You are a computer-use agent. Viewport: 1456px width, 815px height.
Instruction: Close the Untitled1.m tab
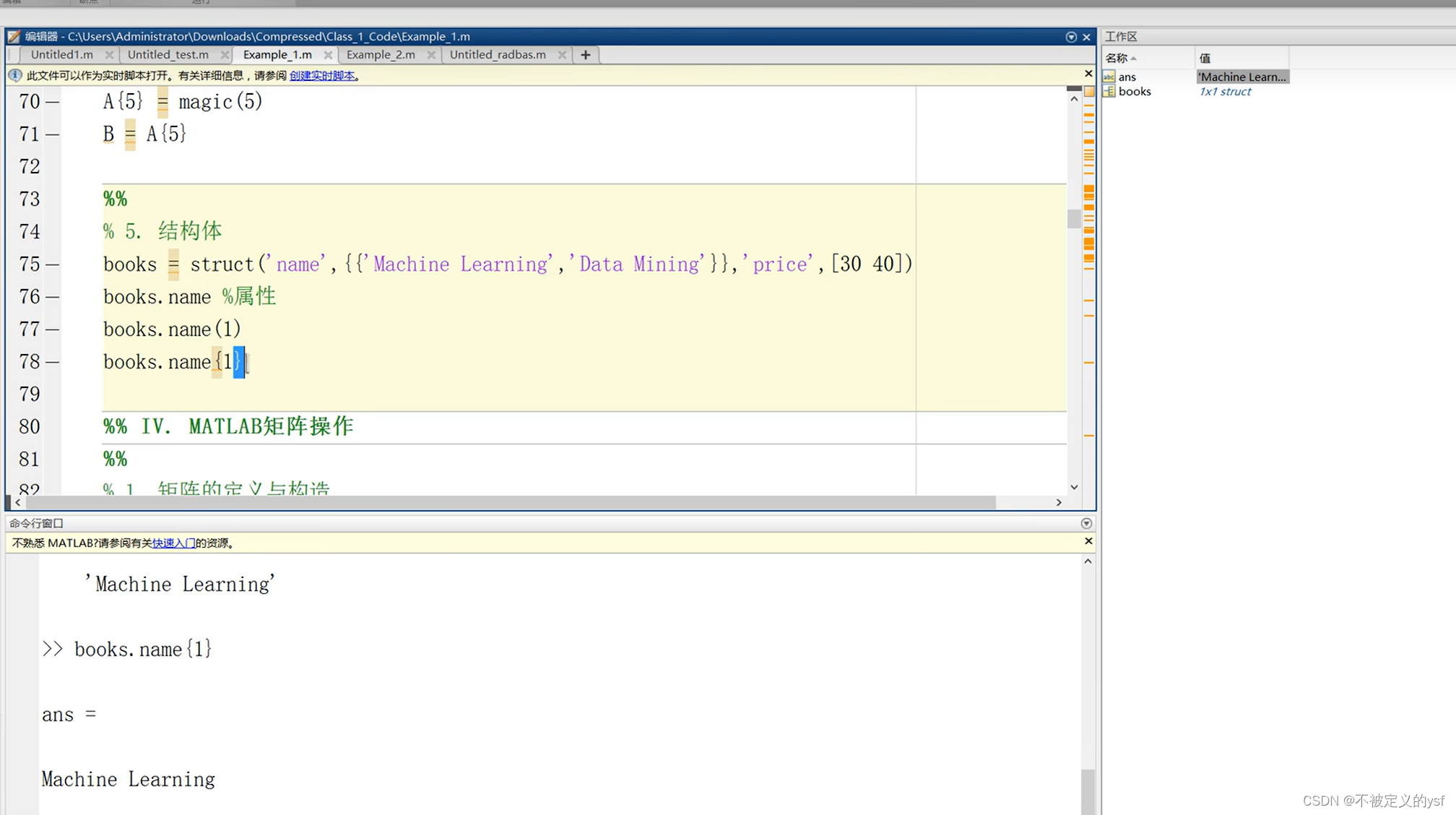109,55
